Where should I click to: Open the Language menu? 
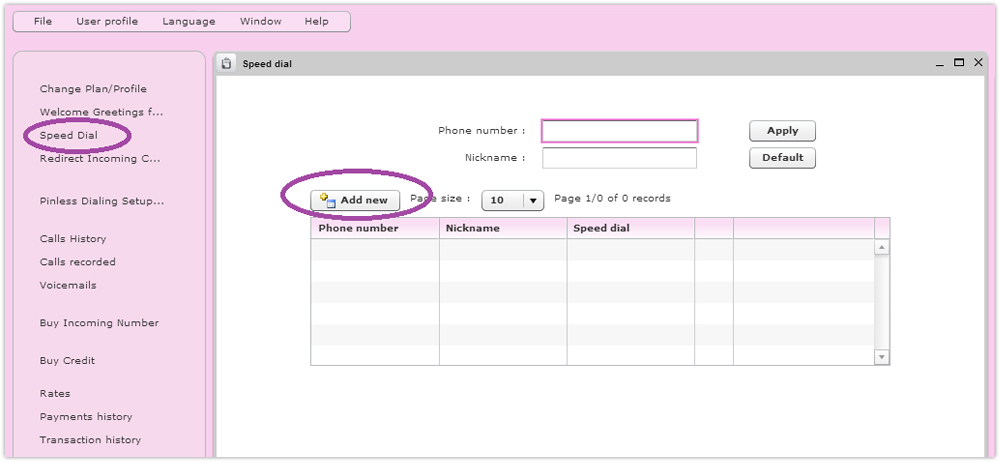pyautogui.click(x=189, y=21)
